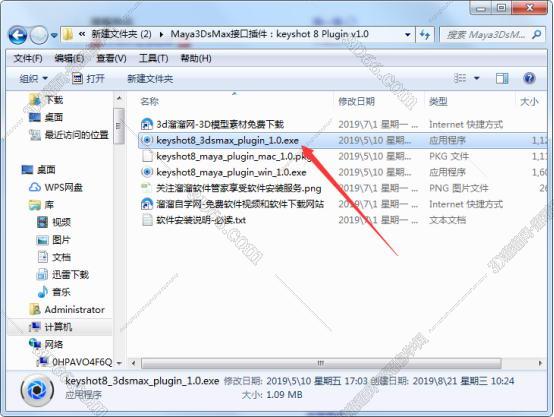Open the 文件(F) menu

pos(28,58)
